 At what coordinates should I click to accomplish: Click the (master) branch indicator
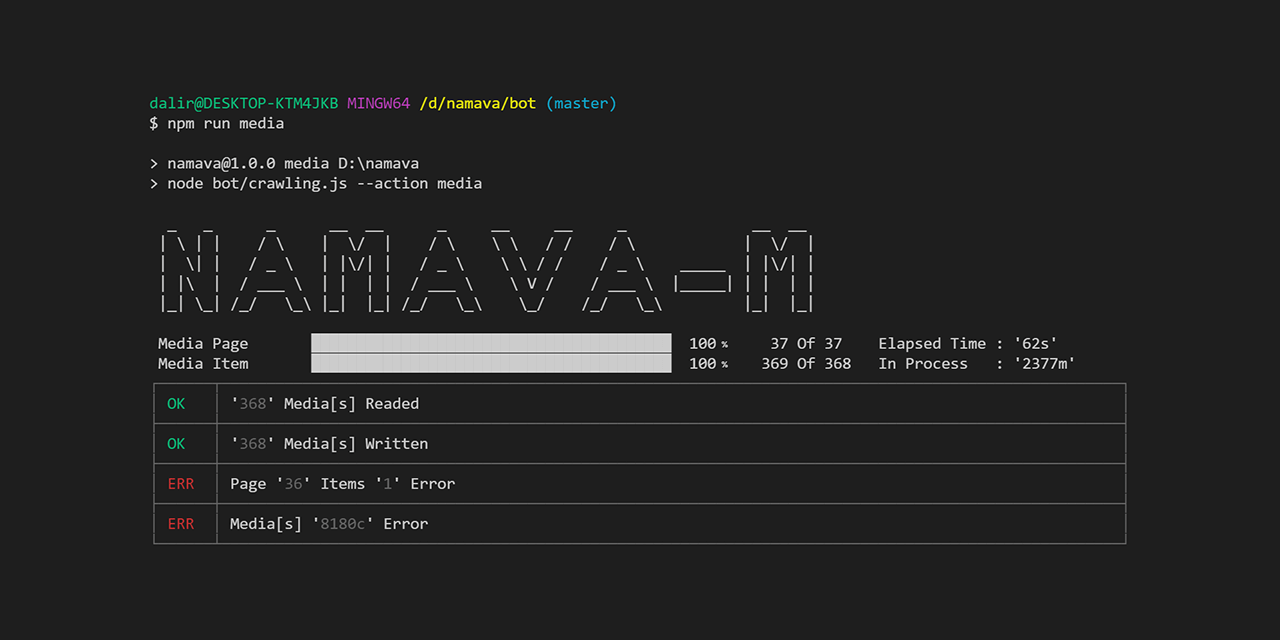click(581, 103)
